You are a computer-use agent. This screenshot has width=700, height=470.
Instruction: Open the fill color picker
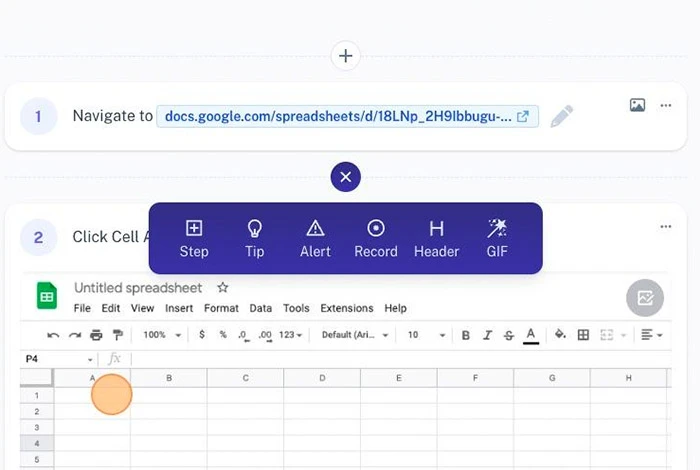click(560, 334)
